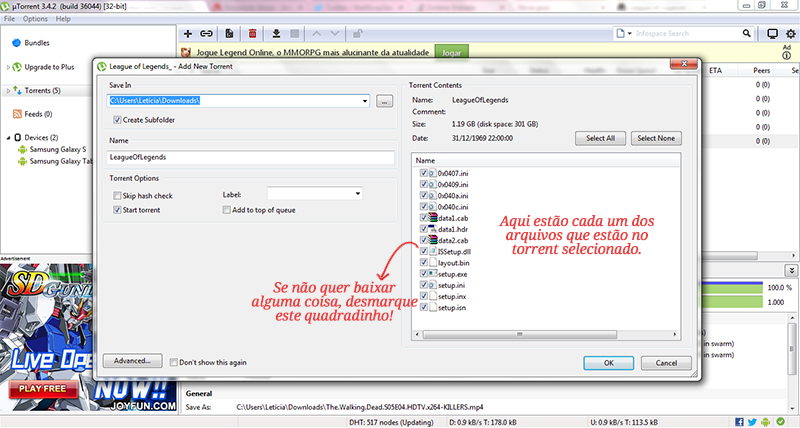This screenshot has height=428, width=800.
Task: Click the Ad info icon
Action: (787, 56)
